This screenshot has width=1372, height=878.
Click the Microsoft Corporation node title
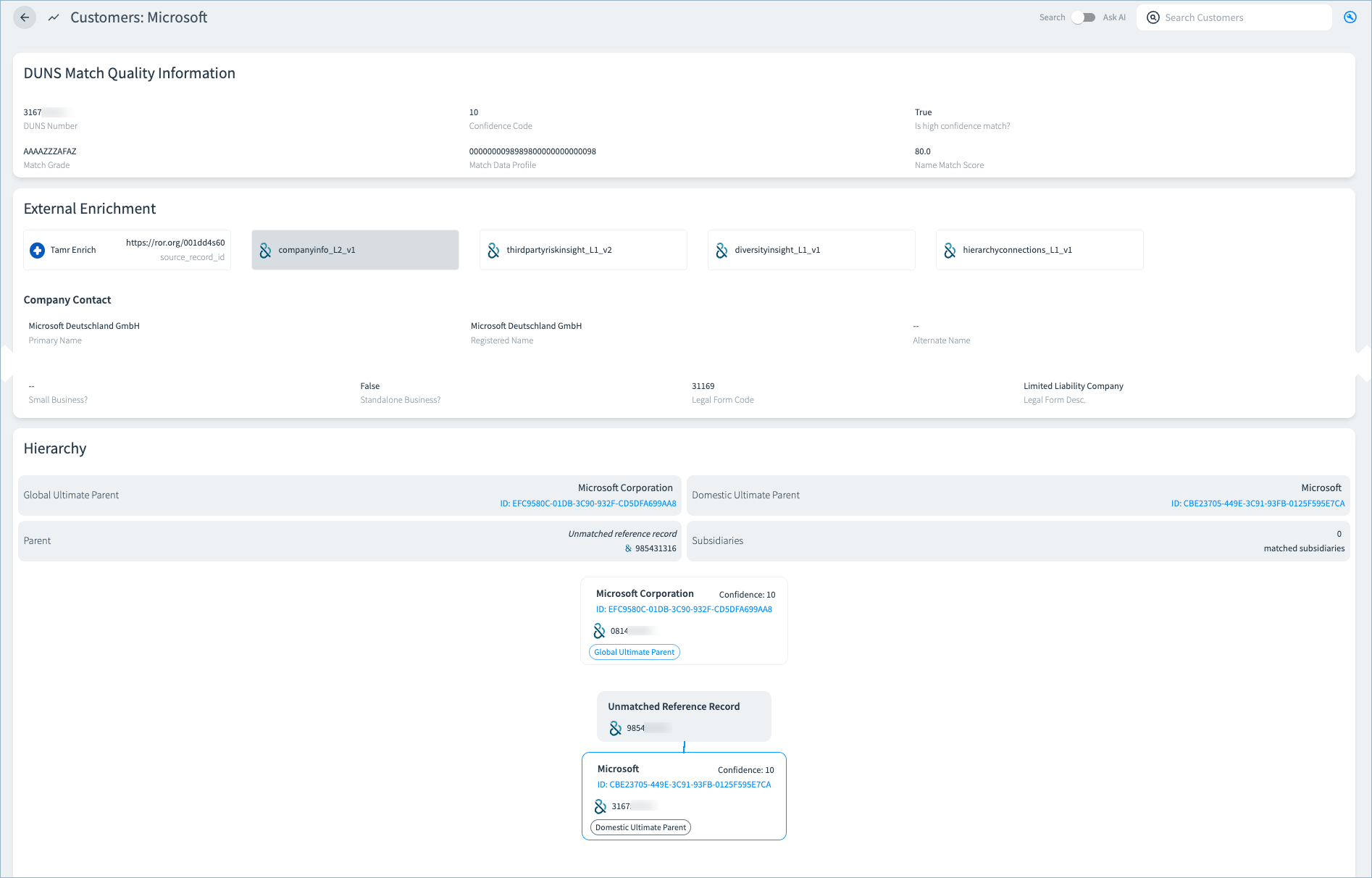(x=645, y=593)
